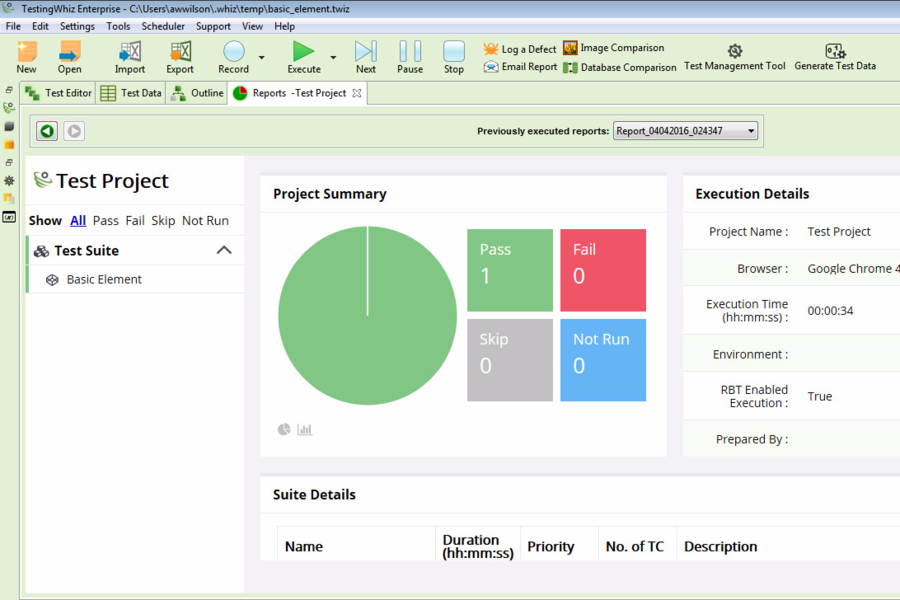Click the red Fail count tile
This screenshot has height=600, width=900.
click(603, 270)
